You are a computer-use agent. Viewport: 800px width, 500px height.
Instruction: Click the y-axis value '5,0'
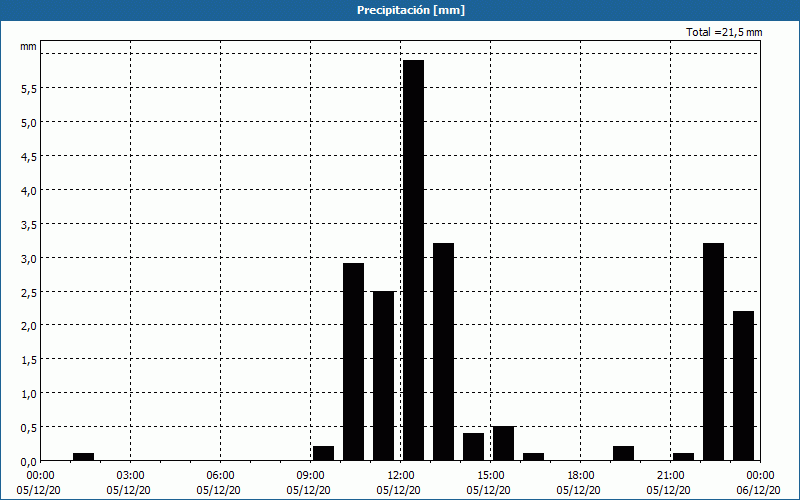pos(28,122)
